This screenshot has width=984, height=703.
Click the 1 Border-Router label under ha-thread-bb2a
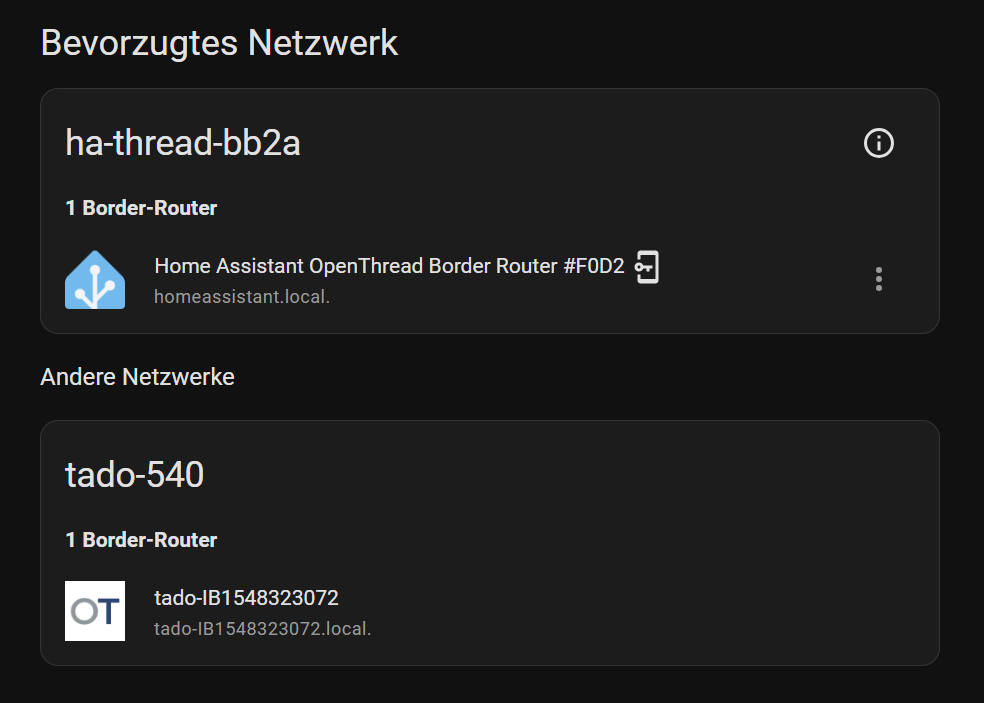click(x=141, y=208)
